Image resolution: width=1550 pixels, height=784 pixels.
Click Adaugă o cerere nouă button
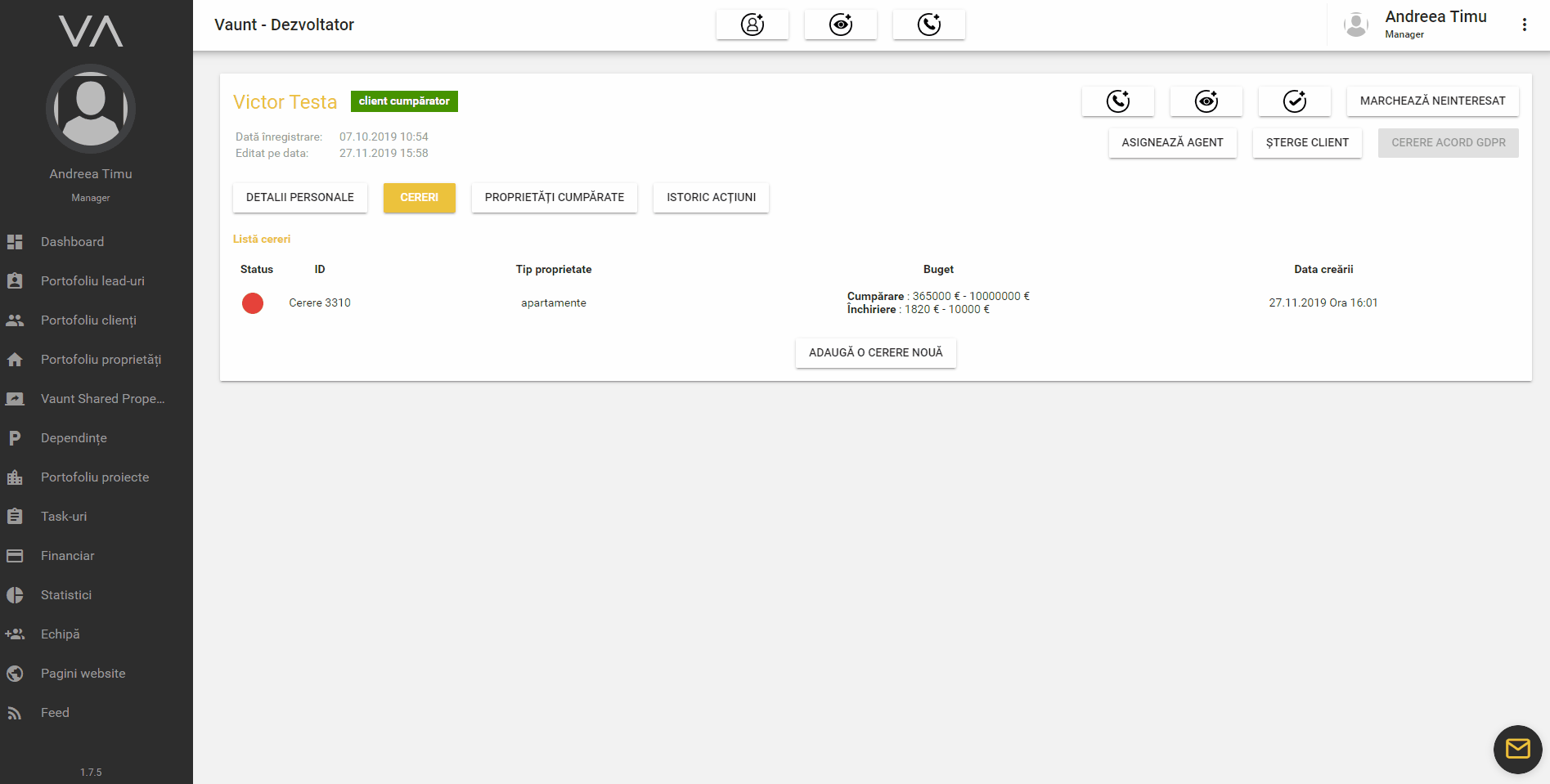875,353
